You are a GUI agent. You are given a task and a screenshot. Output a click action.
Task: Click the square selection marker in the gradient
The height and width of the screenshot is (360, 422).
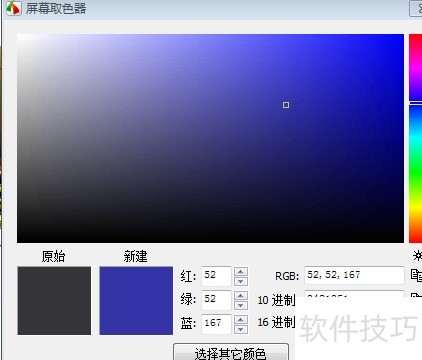286,105
